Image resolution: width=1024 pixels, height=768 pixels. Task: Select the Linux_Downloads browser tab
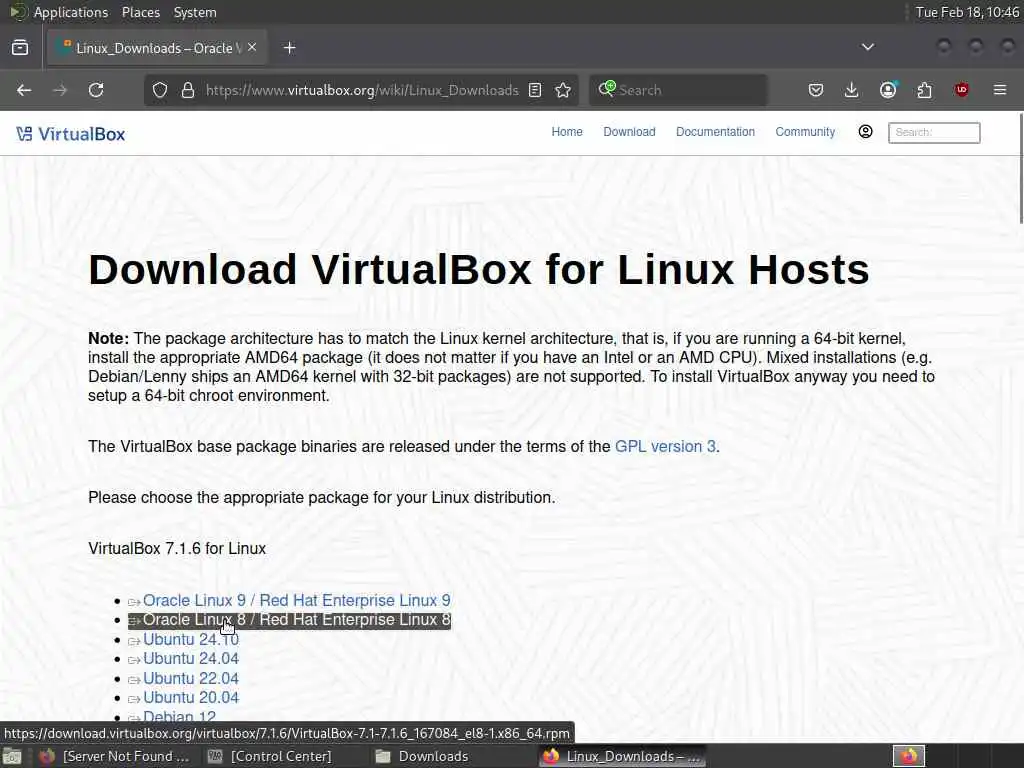point(157,48)
